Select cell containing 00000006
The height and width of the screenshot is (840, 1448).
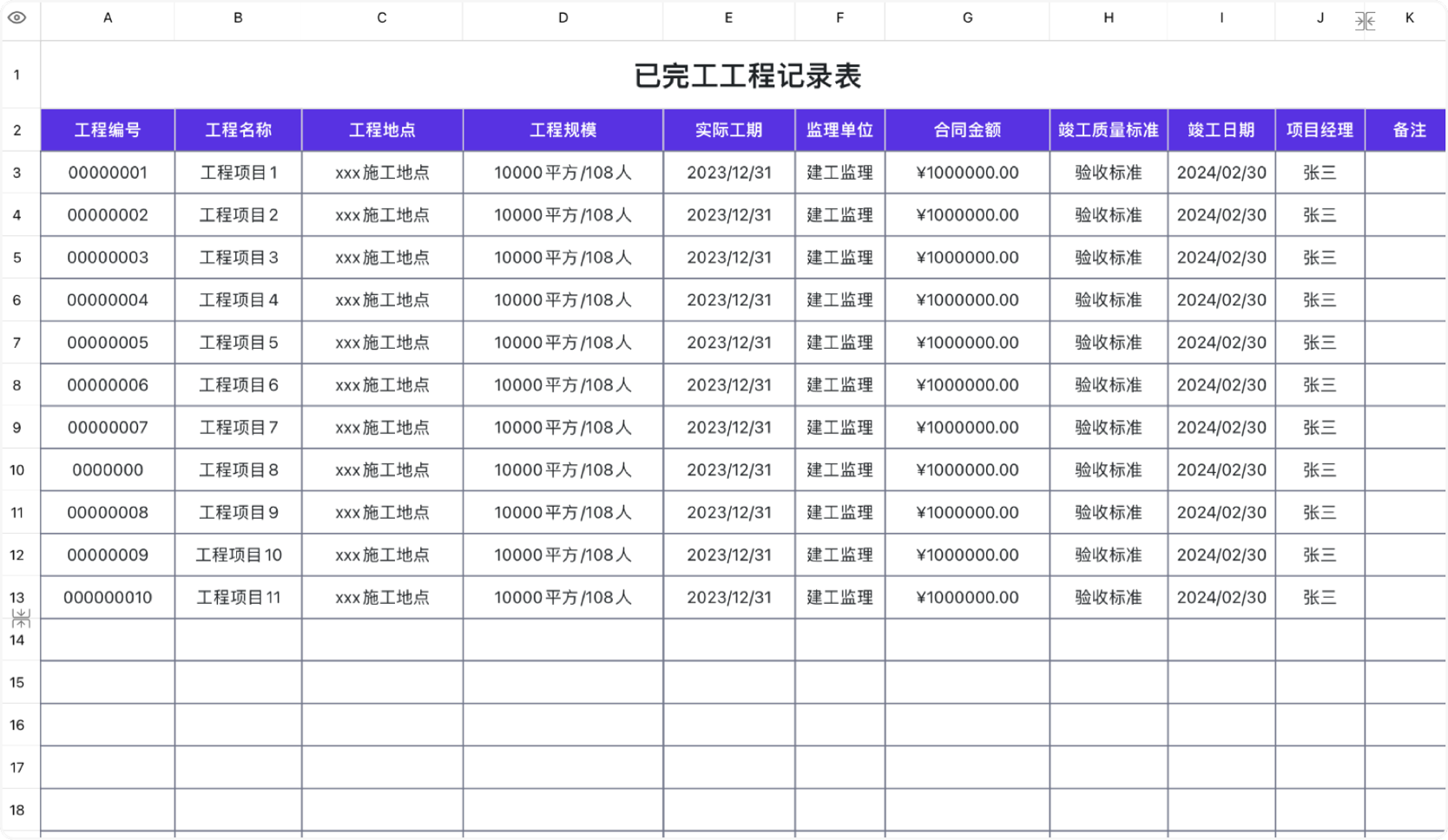[x=108, y=385]
